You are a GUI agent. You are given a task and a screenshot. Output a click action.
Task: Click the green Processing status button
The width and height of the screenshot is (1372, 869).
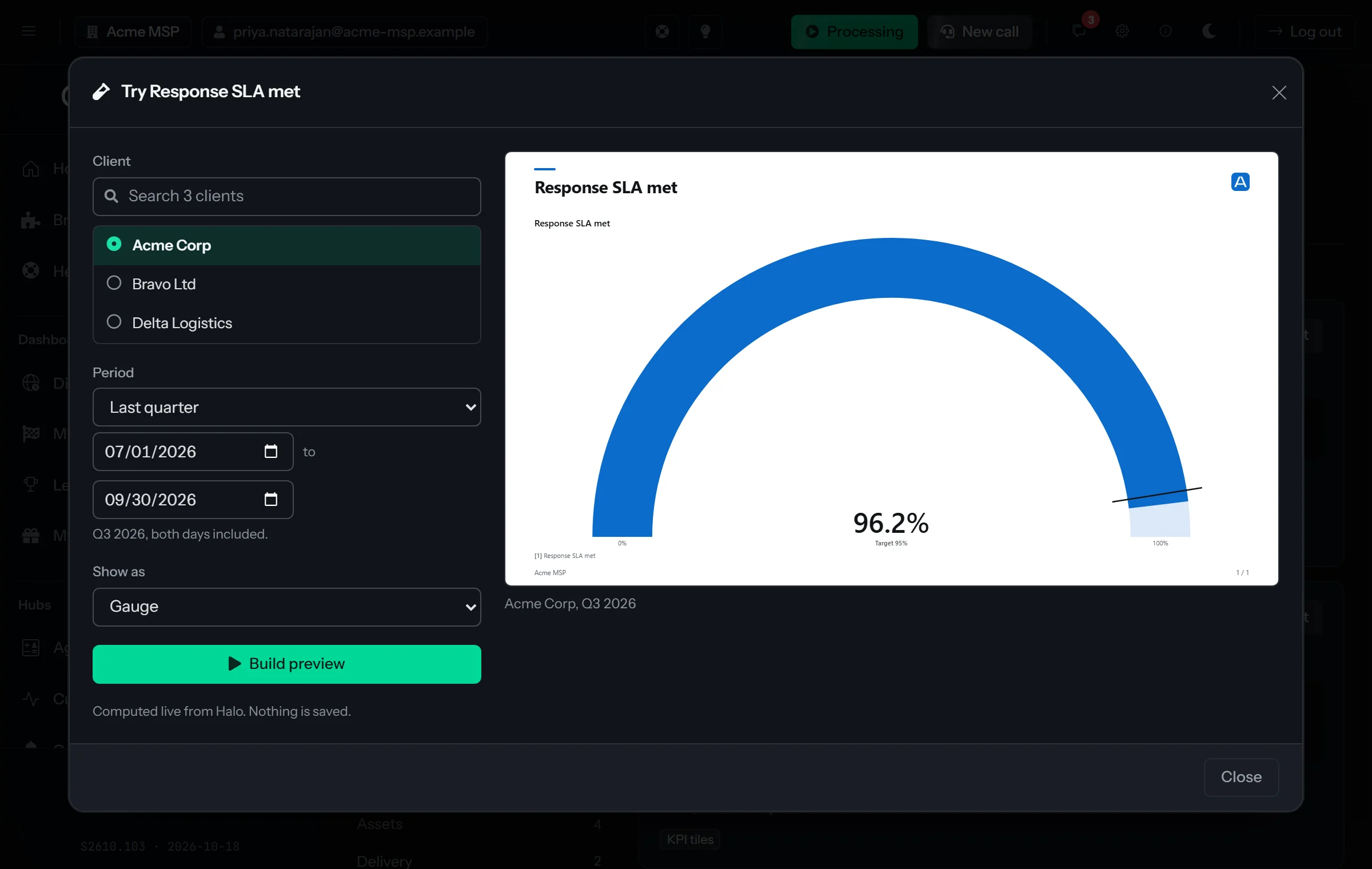coord(854,31)
